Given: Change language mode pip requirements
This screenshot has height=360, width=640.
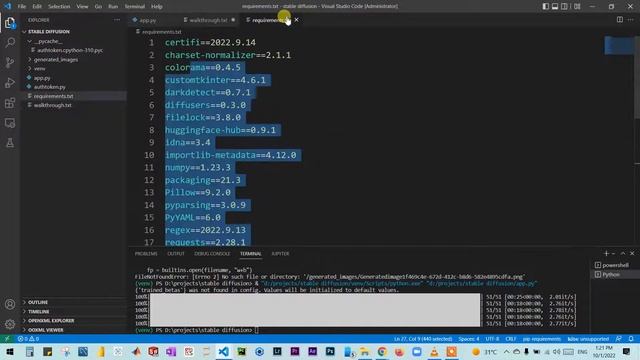Looking at the screenshot, I should 542,339.
